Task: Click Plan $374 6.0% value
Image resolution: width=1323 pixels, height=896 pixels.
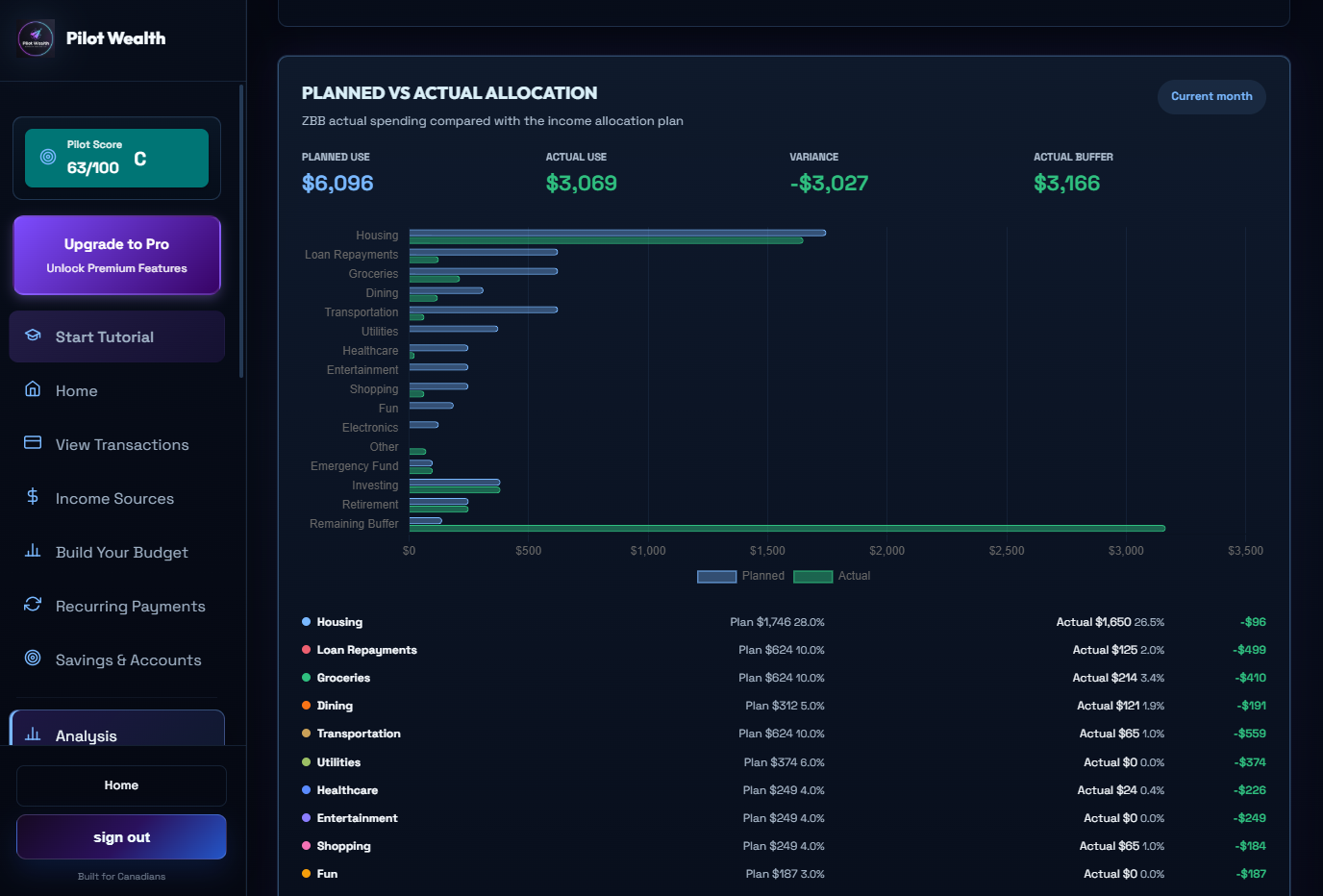Action: coord(784,762)
